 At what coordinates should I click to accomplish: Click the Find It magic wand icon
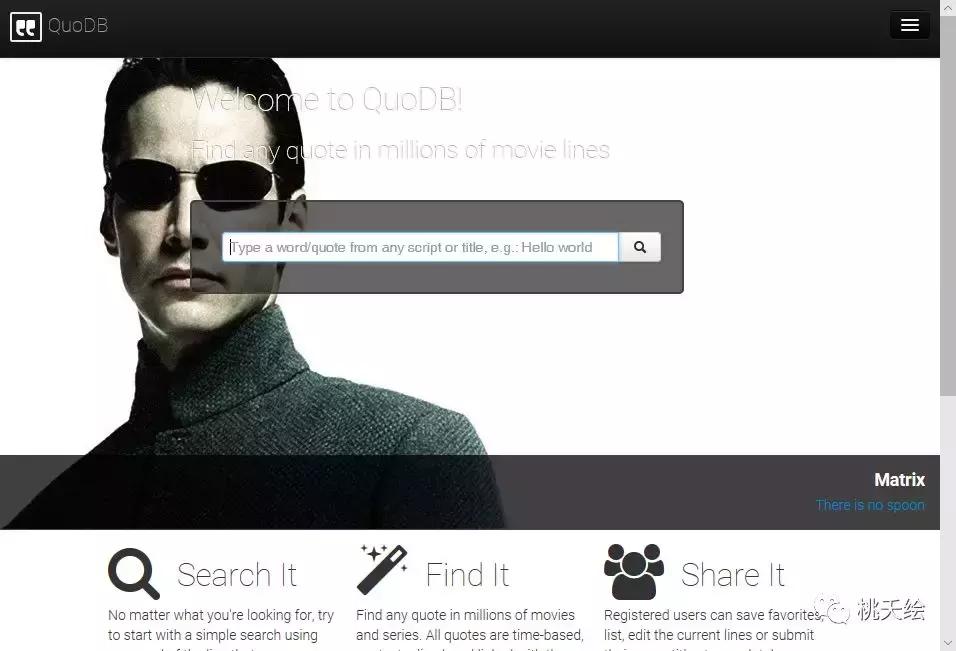382,569
